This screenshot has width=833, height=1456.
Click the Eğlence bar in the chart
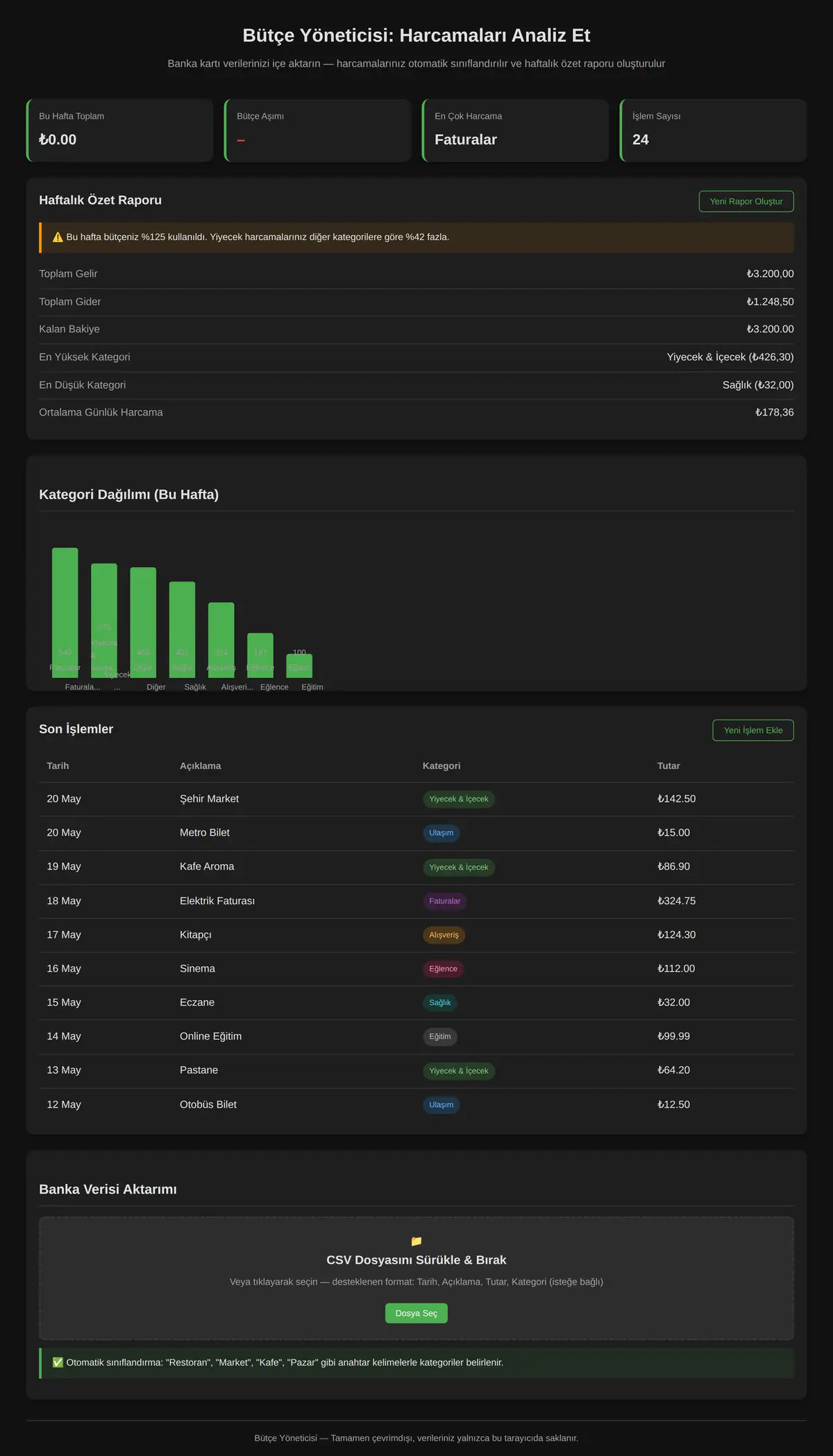[260, 655]
